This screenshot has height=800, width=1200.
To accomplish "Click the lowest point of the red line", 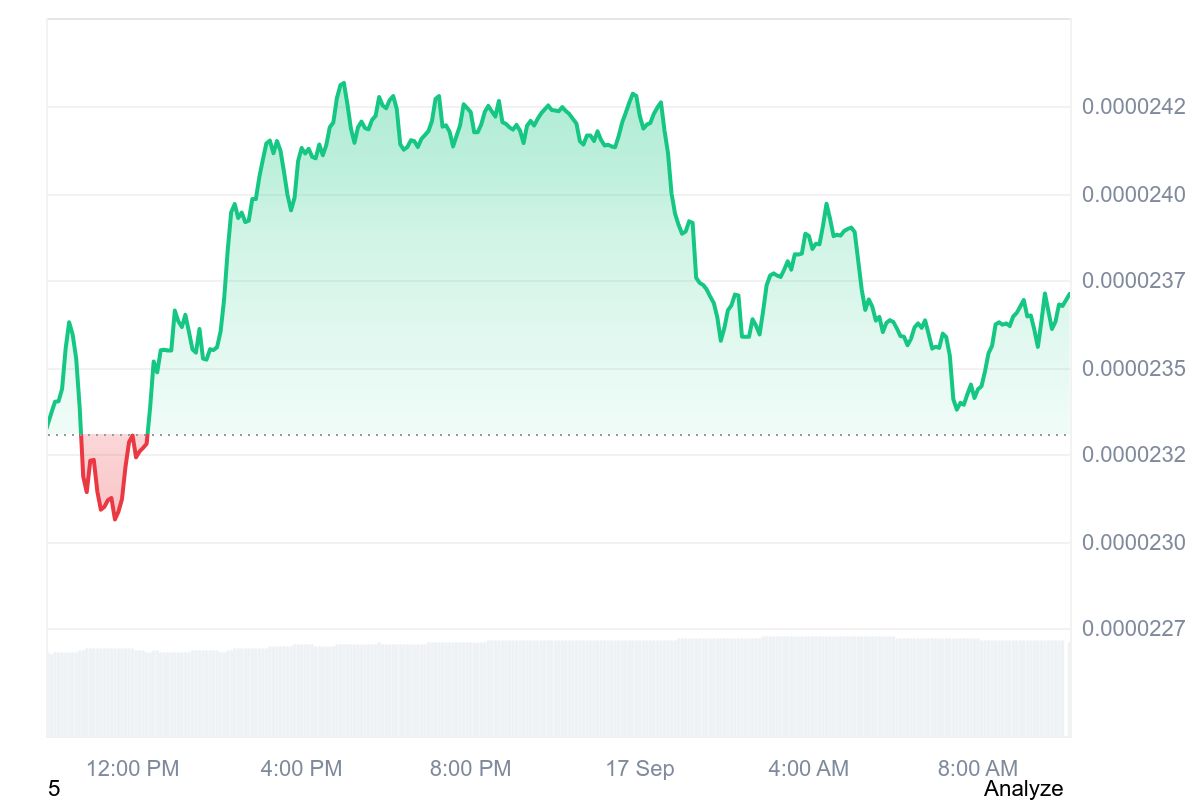I will [x=115, y=519].
